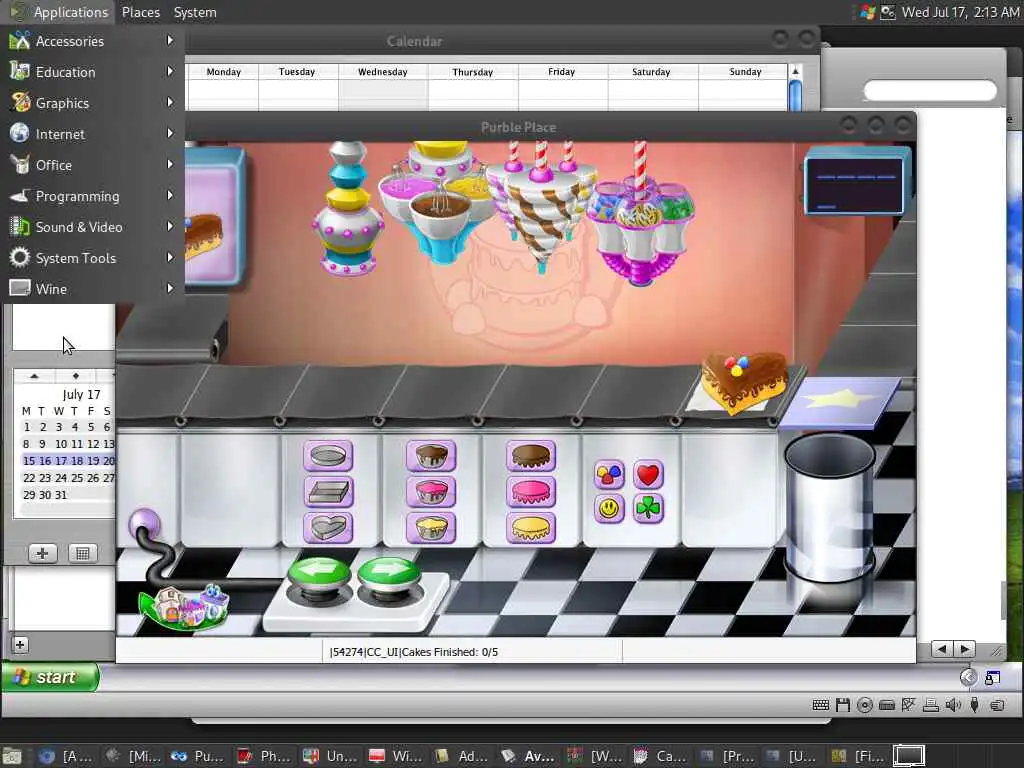Click the clock Wed Jul 17 2:13 AM
1024x768 pixels.
pos(960,12)
